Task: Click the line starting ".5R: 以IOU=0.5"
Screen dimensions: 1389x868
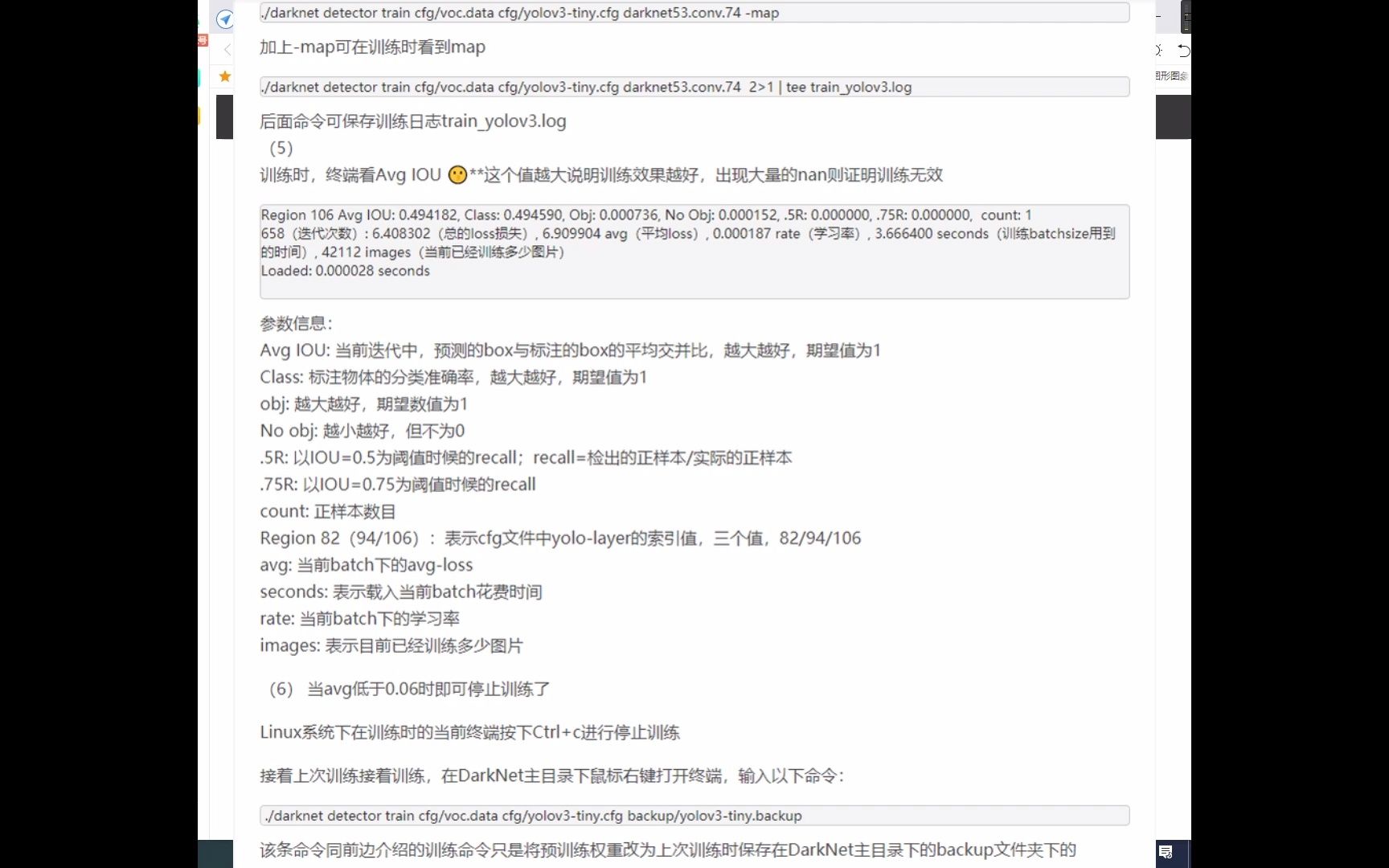Action: (x=526, y=457)
